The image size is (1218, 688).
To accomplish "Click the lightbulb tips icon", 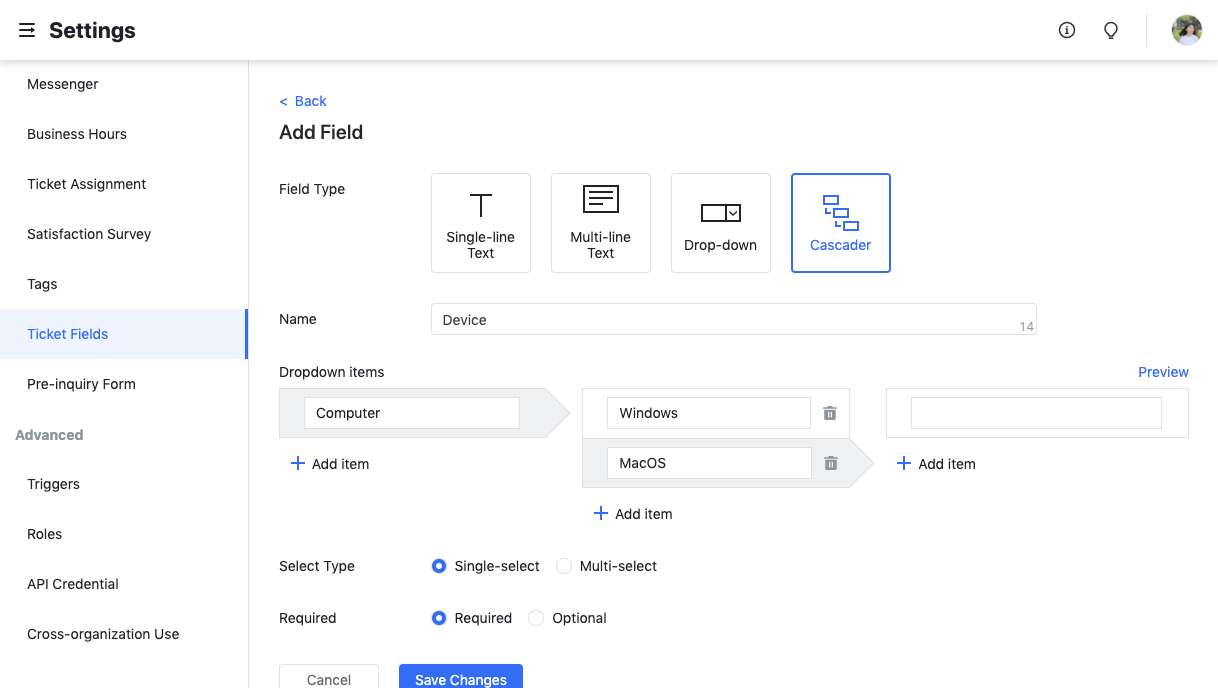I will 1111,30.
